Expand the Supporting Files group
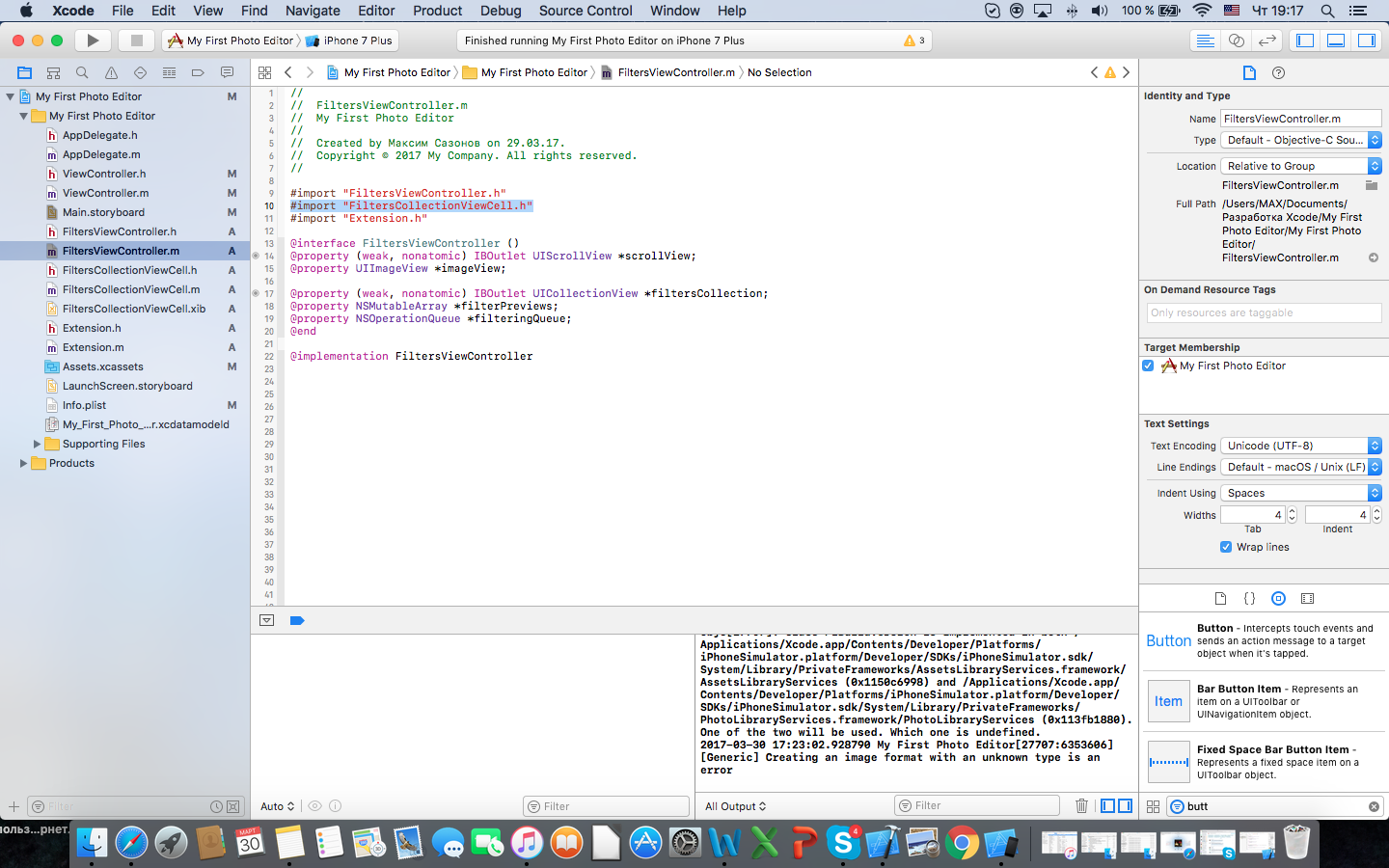This screenshot has width=1389, height=868. click(37, 444)
